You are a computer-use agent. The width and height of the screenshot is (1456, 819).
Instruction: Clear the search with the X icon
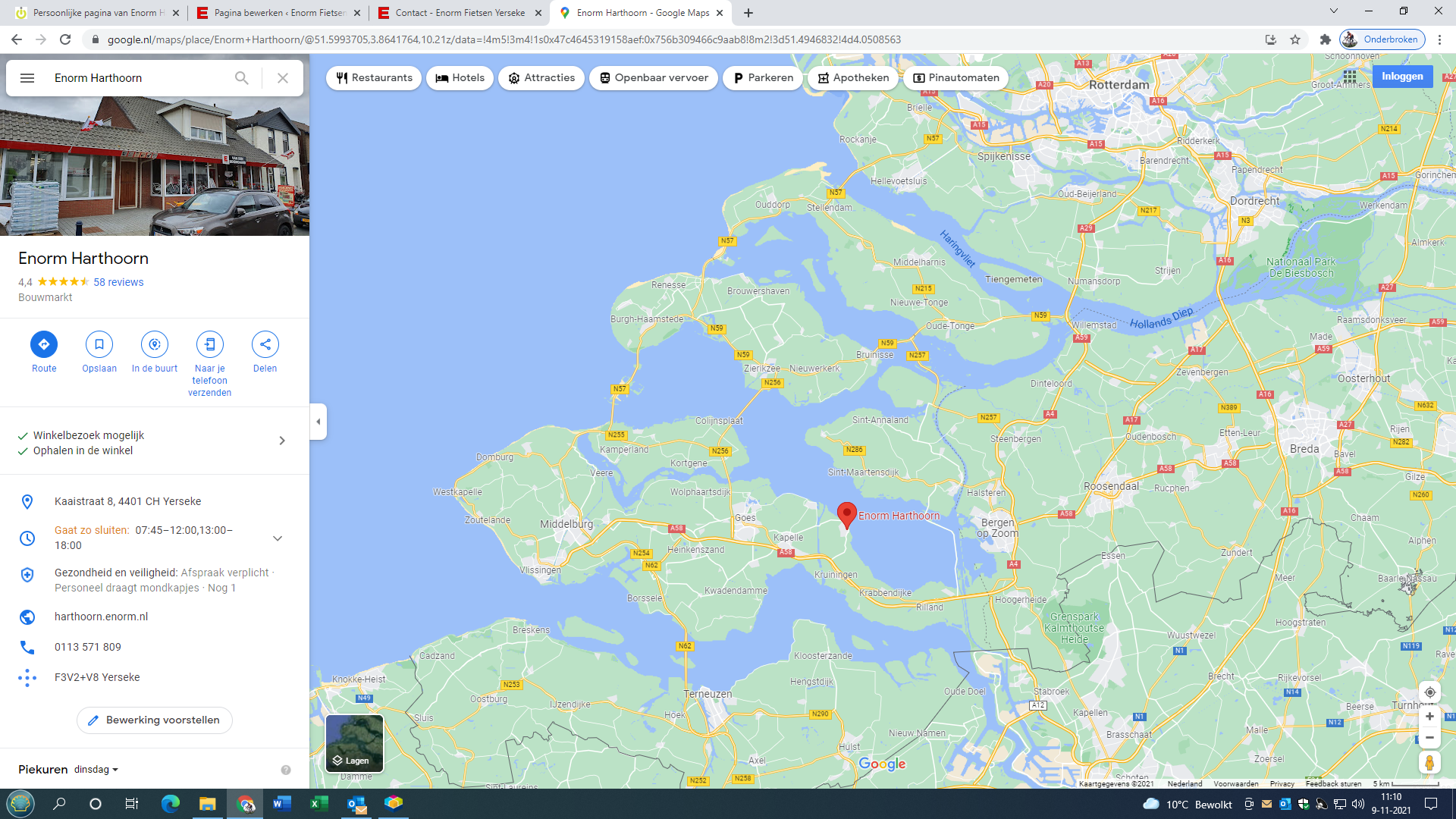(x=283, y=78)
